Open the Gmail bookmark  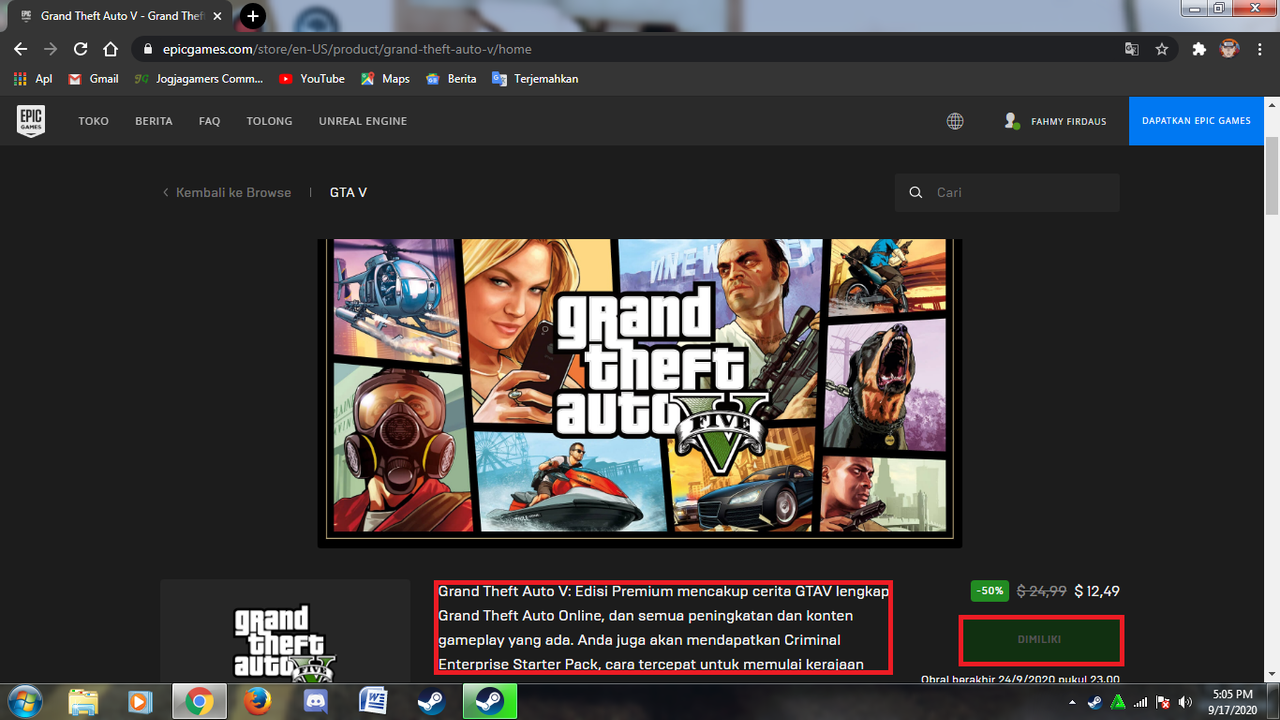click(x=93, y=79)
